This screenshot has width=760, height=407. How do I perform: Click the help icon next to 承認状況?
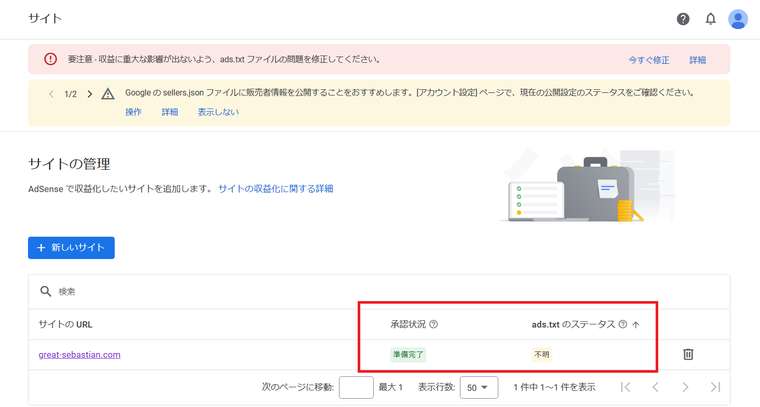[434, 324]
